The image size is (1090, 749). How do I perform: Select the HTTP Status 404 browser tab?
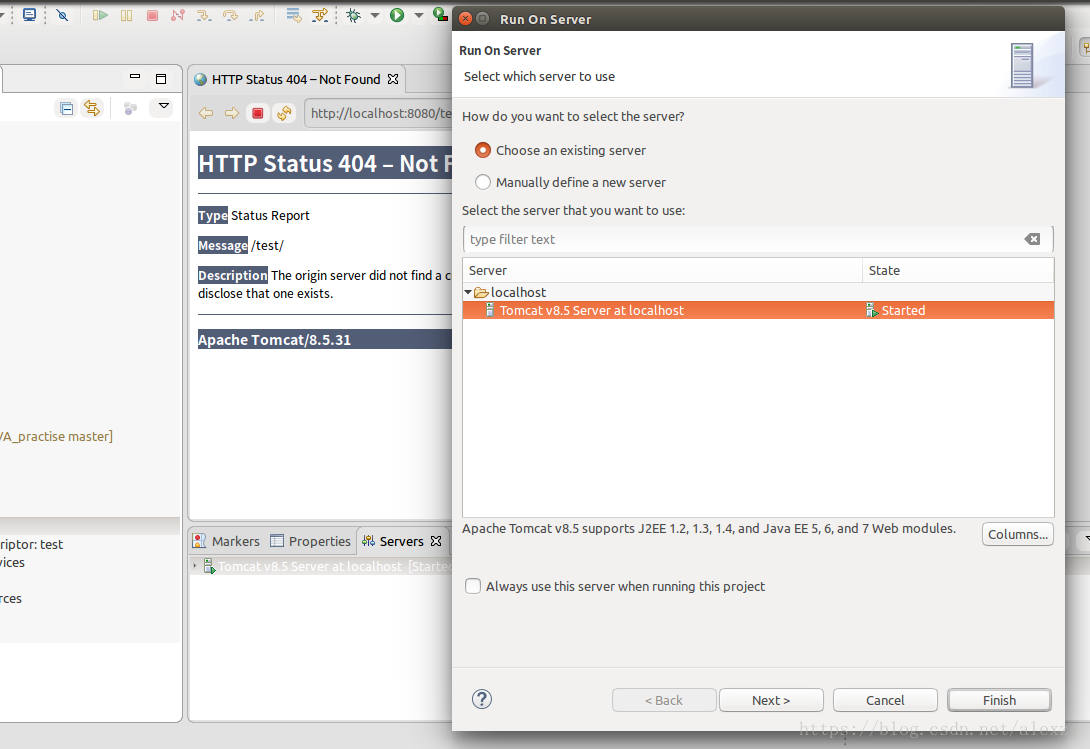(295, 79)
